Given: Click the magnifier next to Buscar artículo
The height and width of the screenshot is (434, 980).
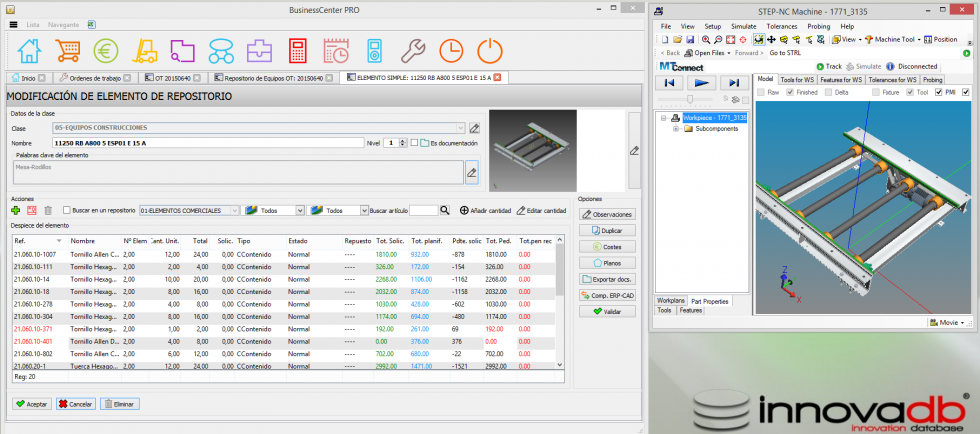Looking at the screenshot, I should click(445, 211).
